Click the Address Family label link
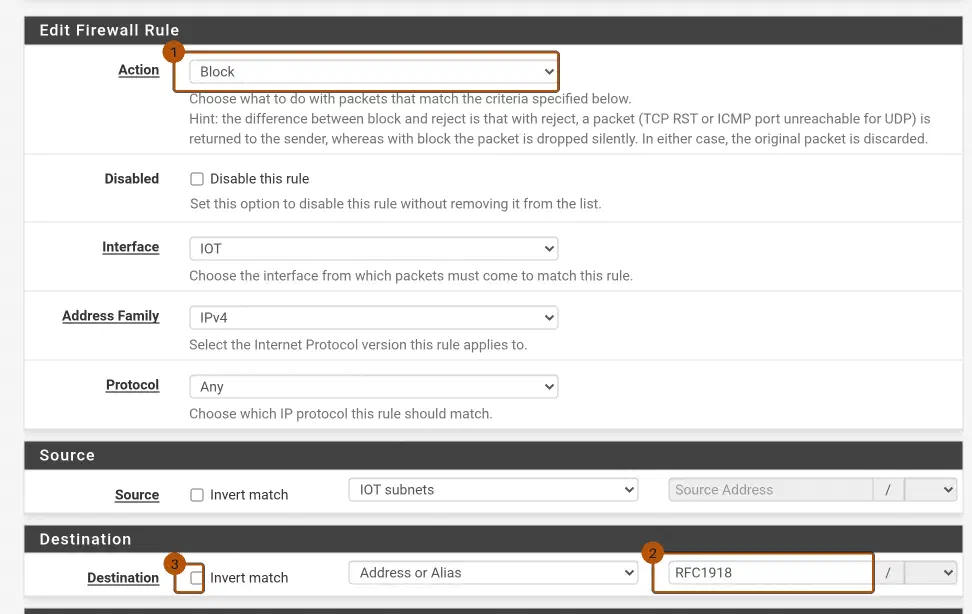This screenshot has height=614, width=972. pyautogui.click(x=110, y=316)
